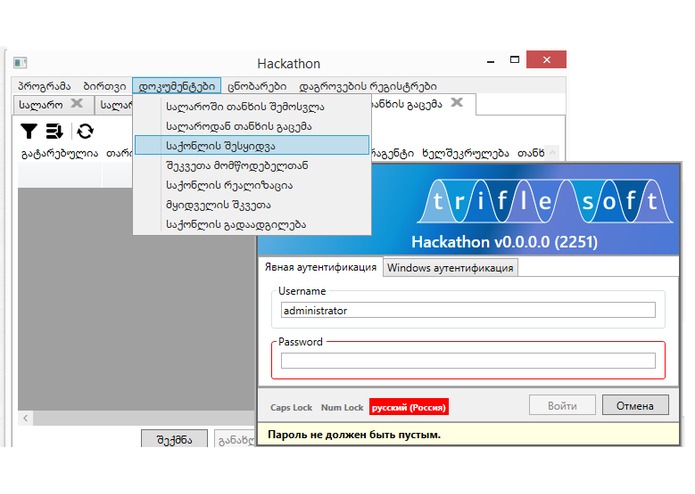The image size is (695, 494).
Task: Open the ბირთვი menu
Action: pyautogui.click(x=105, y=86)
